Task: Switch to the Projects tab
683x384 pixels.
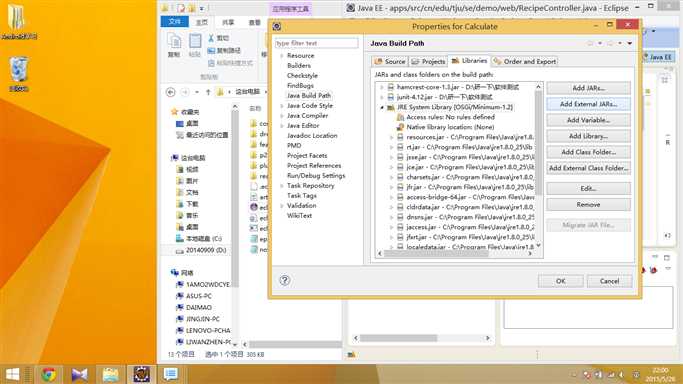Action: (x=428, y=62)
